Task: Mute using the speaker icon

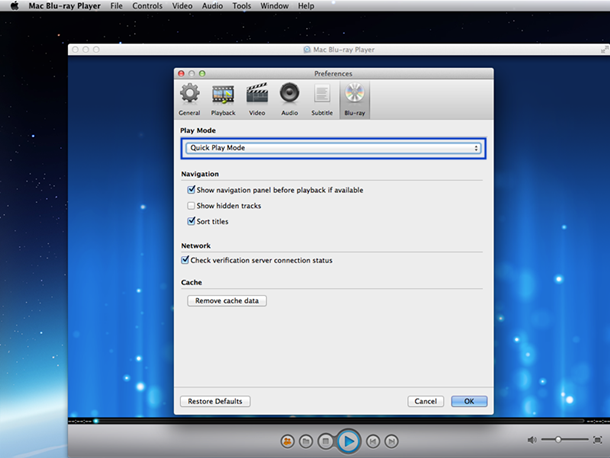Action: [x=532, y=440]
